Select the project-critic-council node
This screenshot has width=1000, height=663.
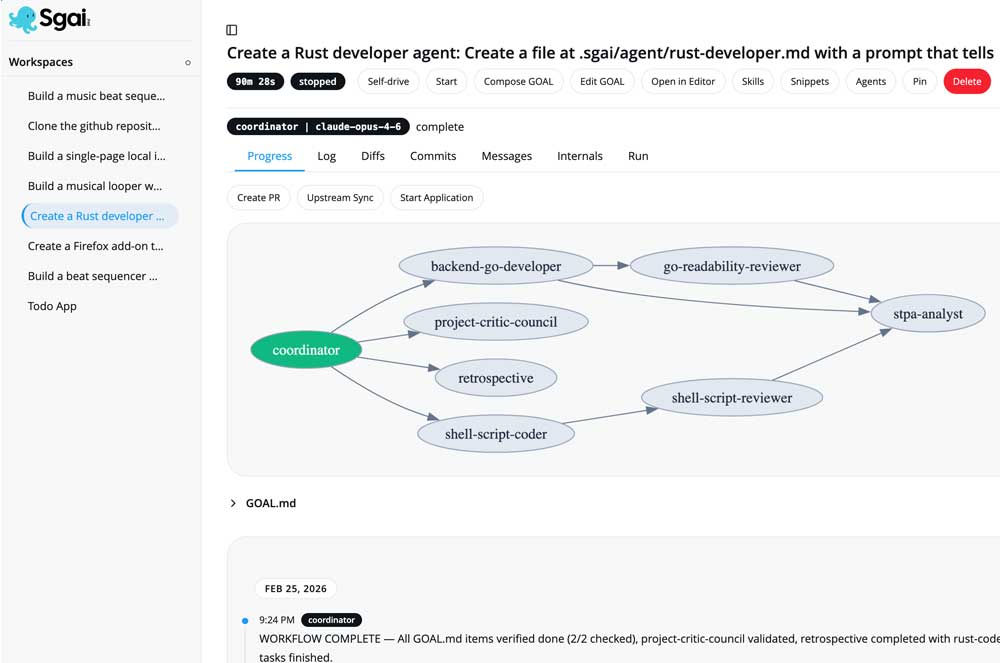[x=496, y=322]
